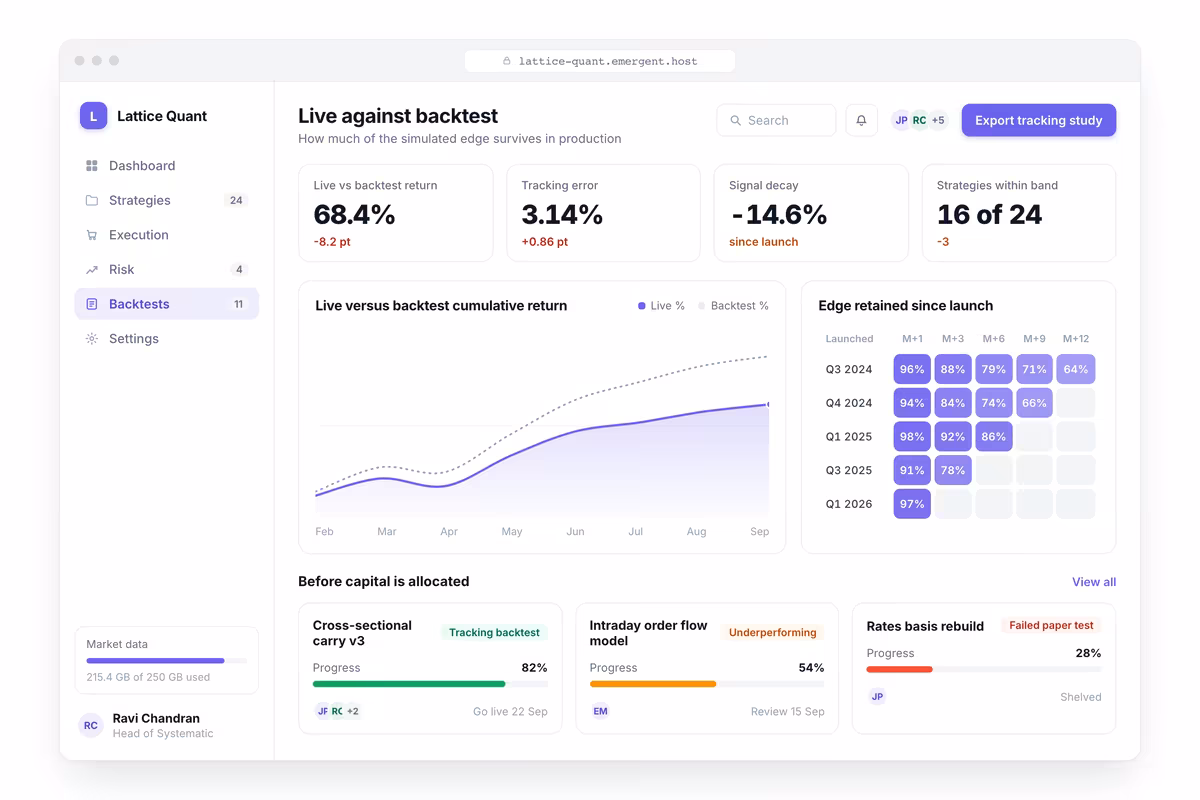
Task: Click the EM avatar on the Intraday order flow card
Action: pos(600,711)
